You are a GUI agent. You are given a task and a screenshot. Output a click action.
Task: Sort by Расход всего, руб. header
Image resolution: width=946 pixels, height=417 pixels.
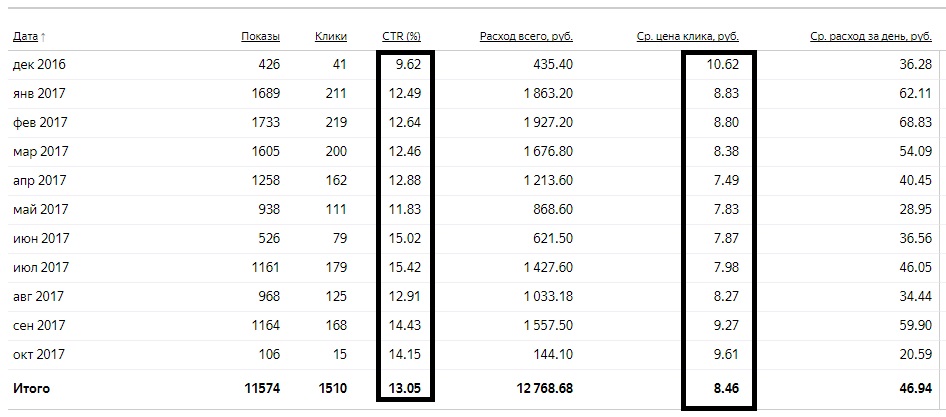(x=526, y=36)
